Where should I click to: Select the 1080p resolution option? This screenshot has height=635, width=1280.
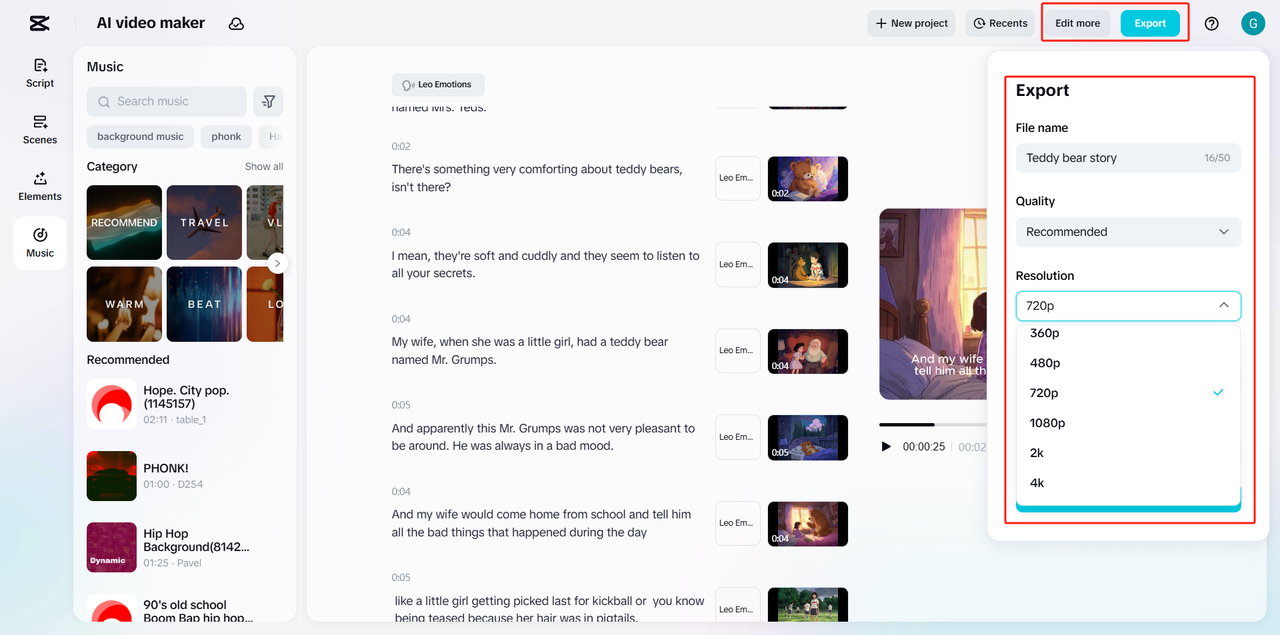pos(1046,422)
